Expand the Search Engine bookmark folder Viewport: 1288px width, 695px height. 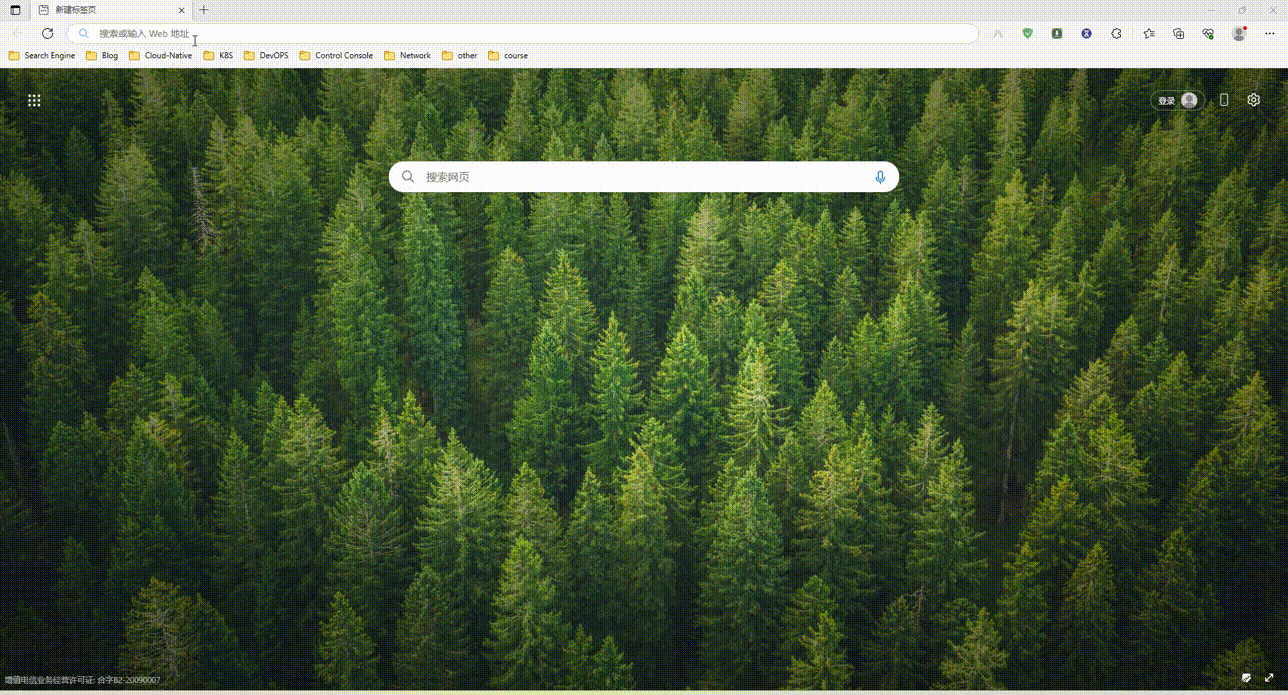click(42, 56)
